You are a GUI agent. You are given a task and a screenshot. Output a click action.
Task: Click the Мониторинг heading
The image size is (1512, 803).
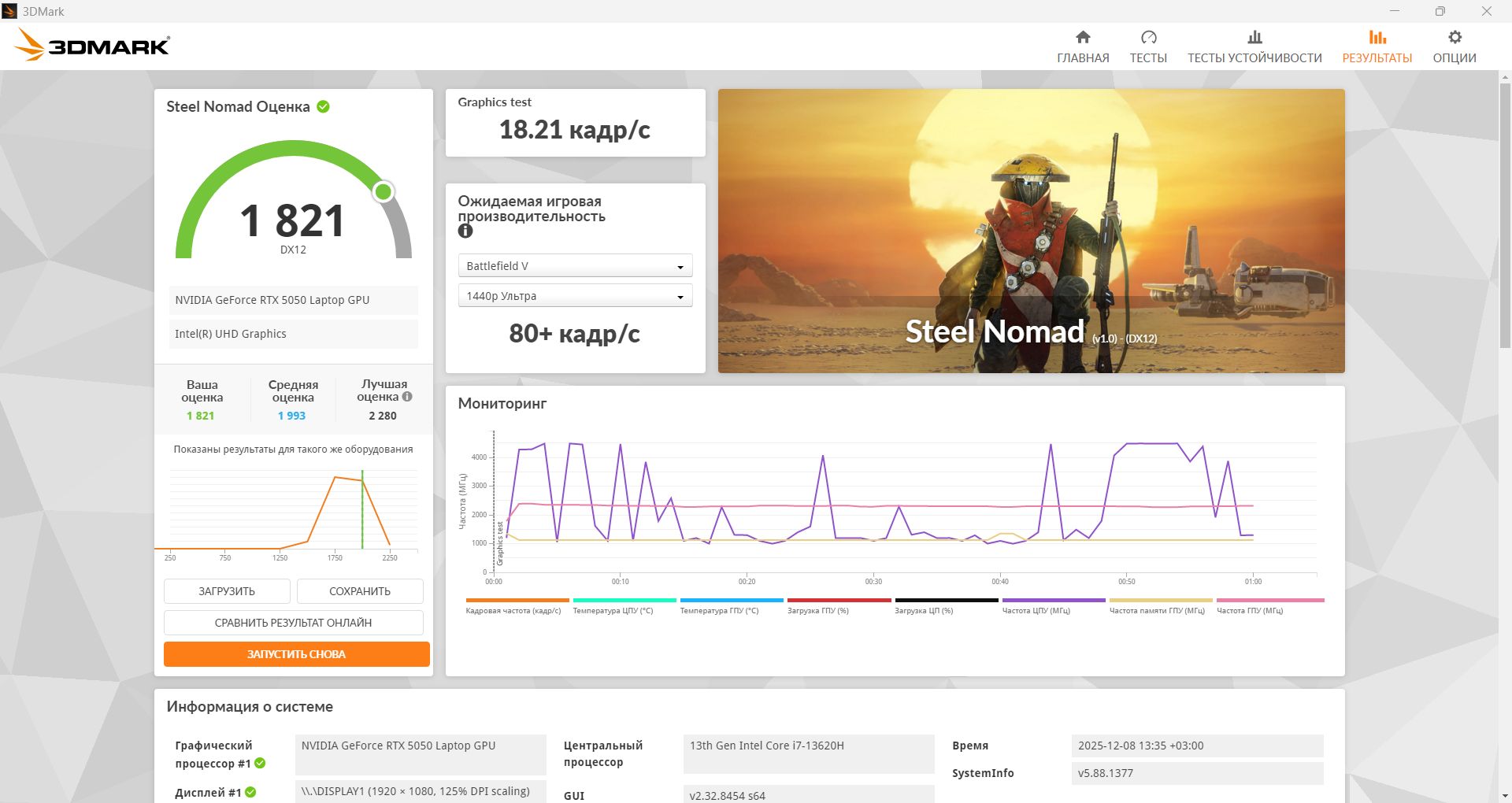coord(502,404)
